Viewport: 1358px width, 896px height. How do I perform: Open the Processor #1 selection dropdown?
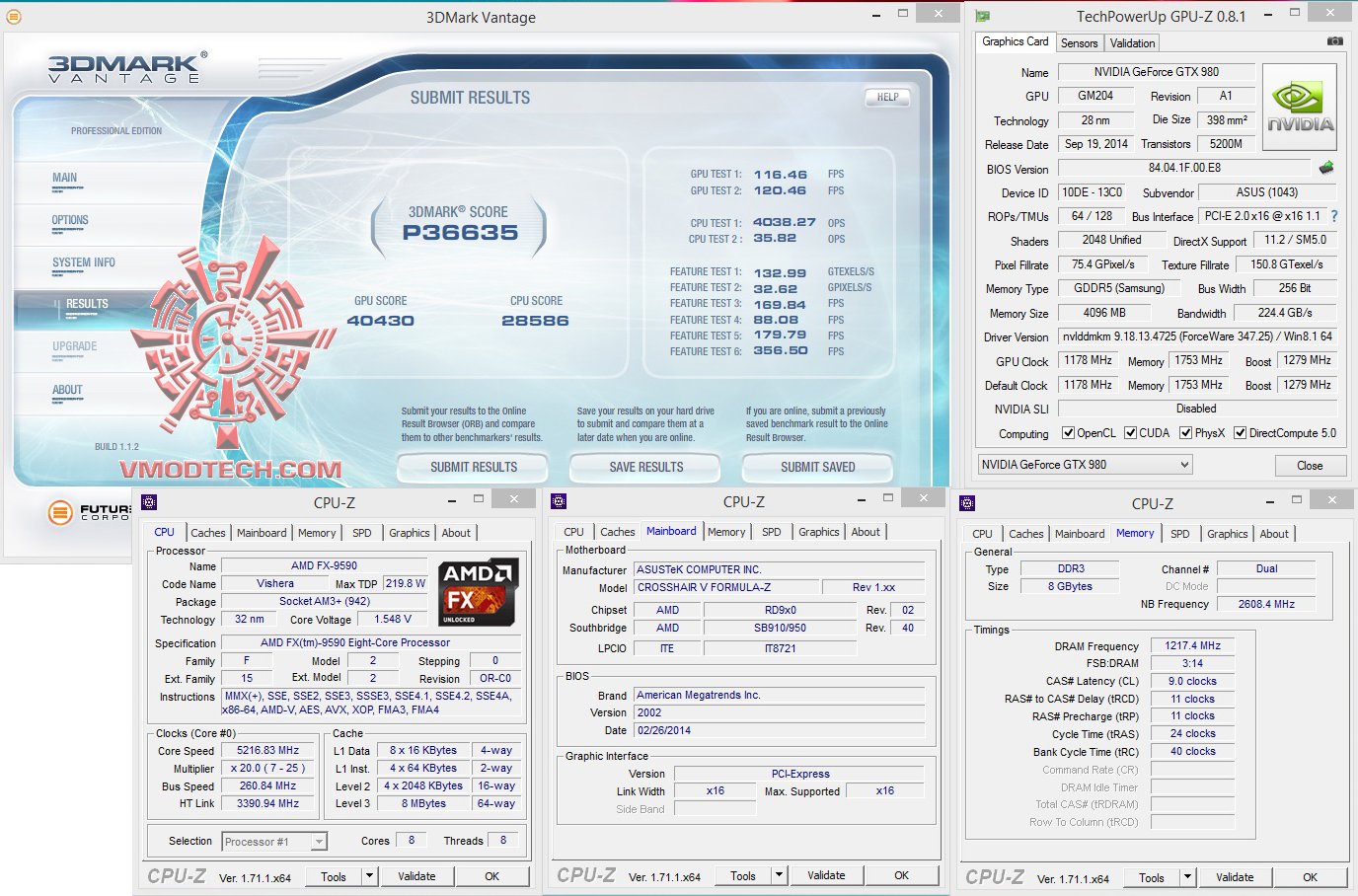pyautogui.click(x=274, y=842)
